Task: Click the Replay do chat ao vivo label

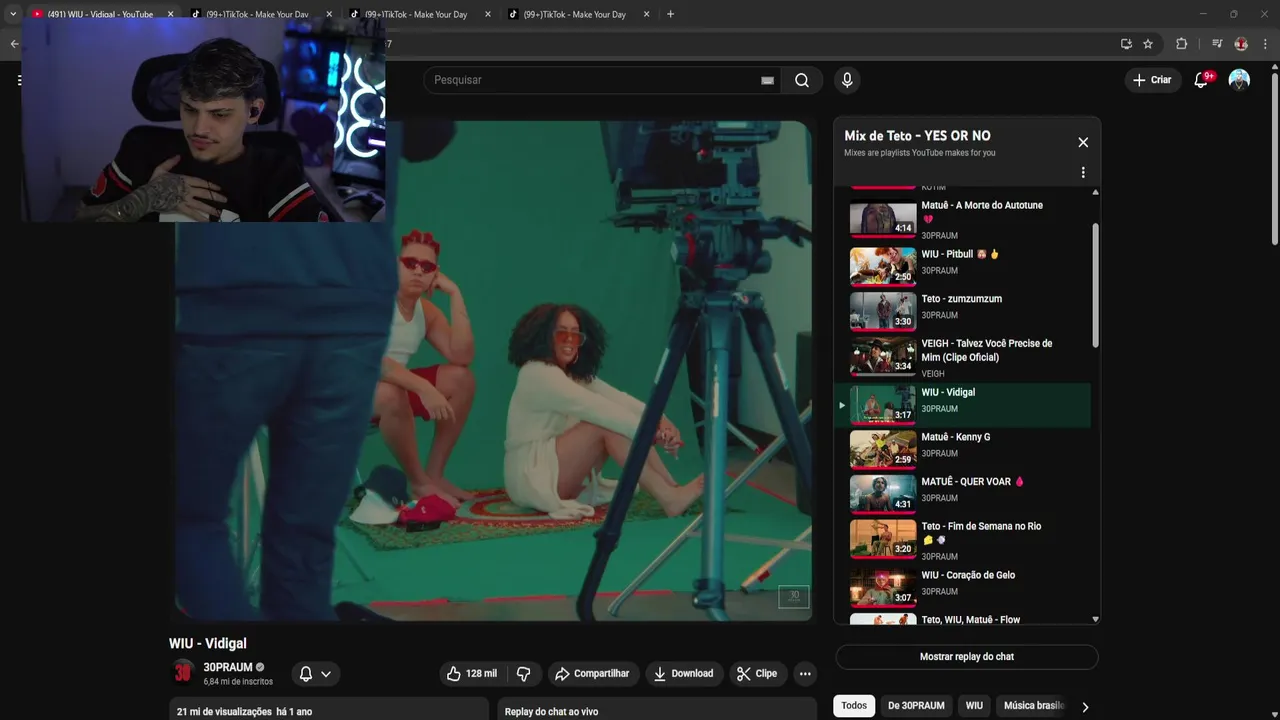Action: coord(551,712)
